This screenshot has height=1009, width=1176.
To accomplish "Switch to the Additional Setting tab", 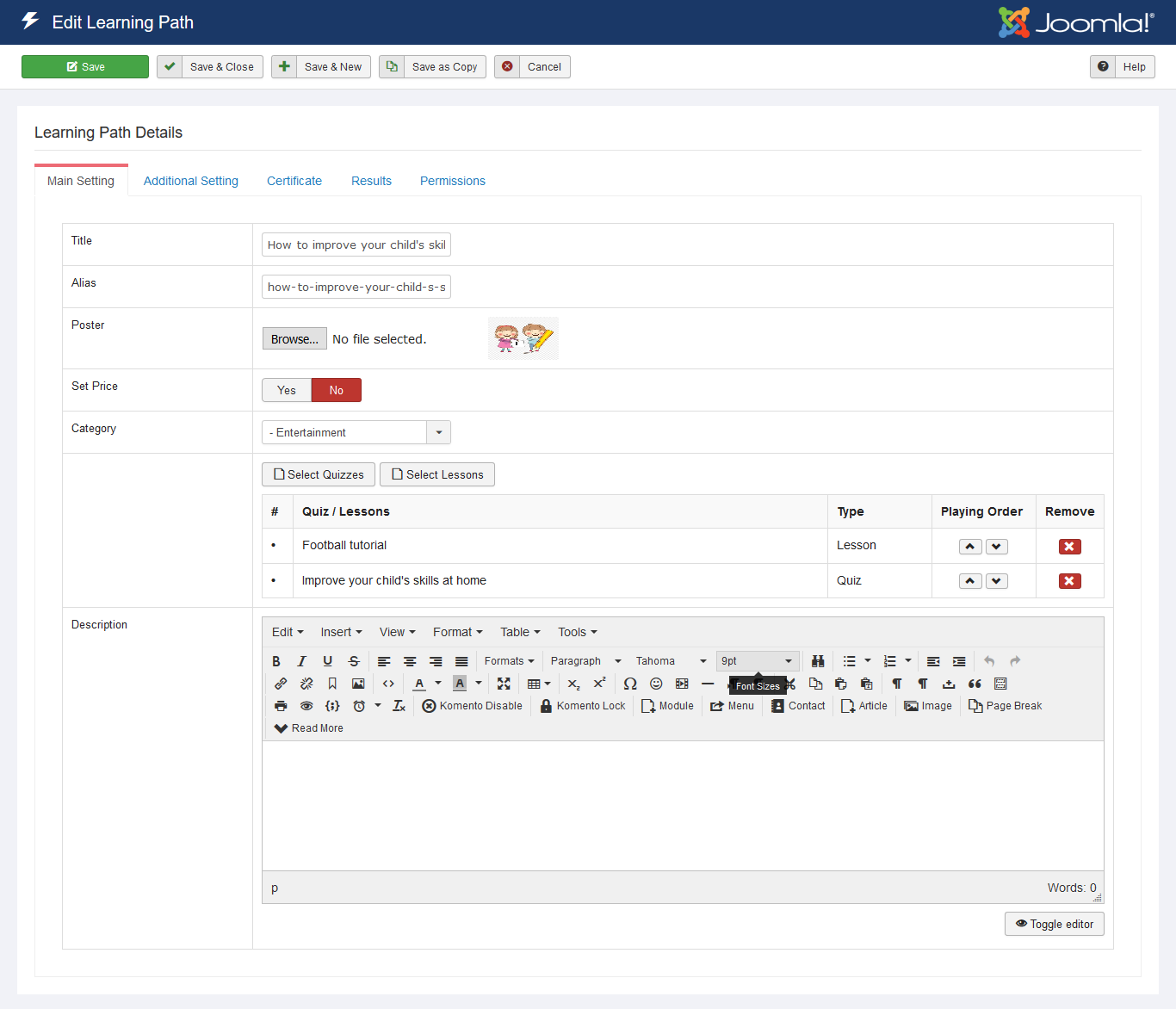I will [190, 181].
